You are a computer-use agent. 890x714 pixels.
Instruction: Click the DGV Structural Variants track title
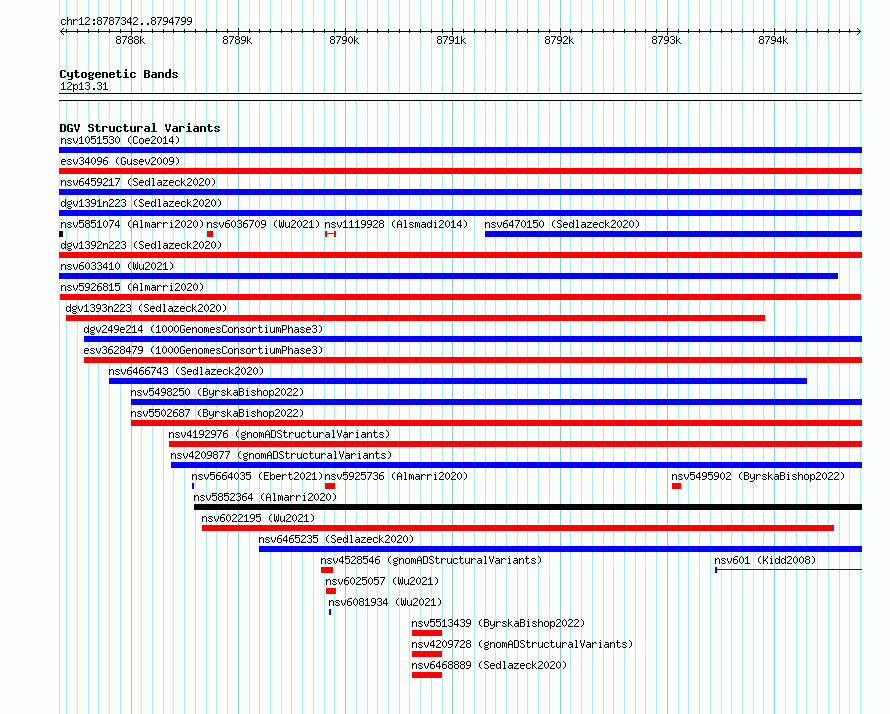140,128
